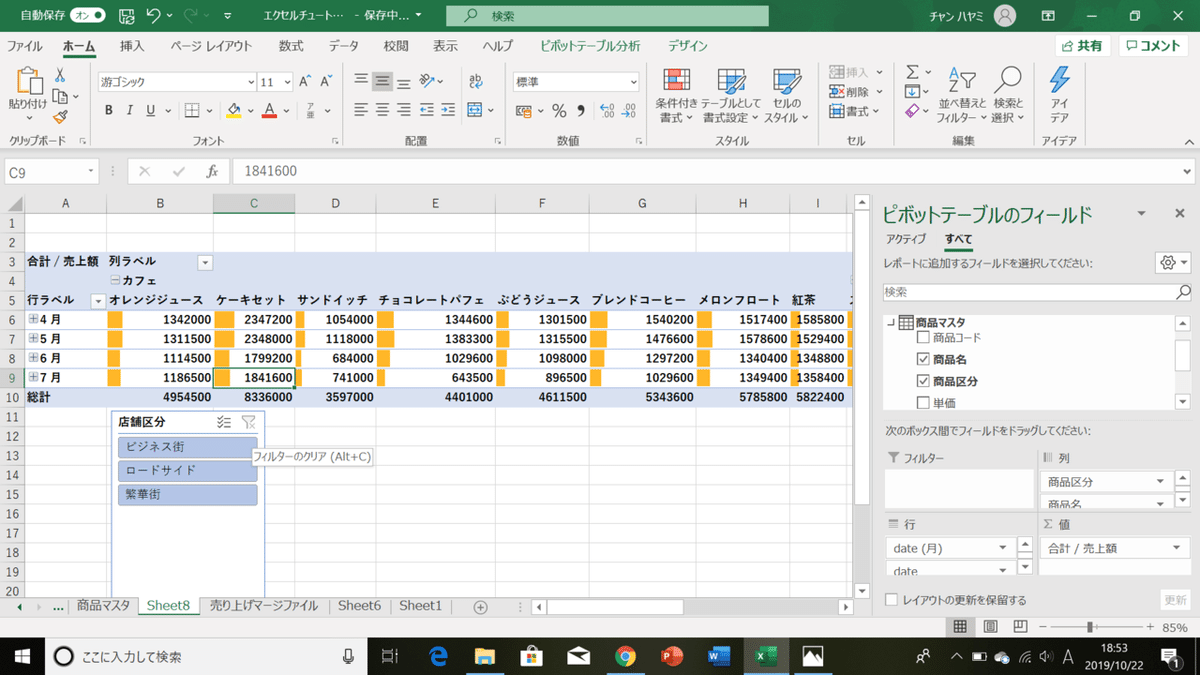
Task: Click the Ideas lightning icon
Action: point(1059,82)
